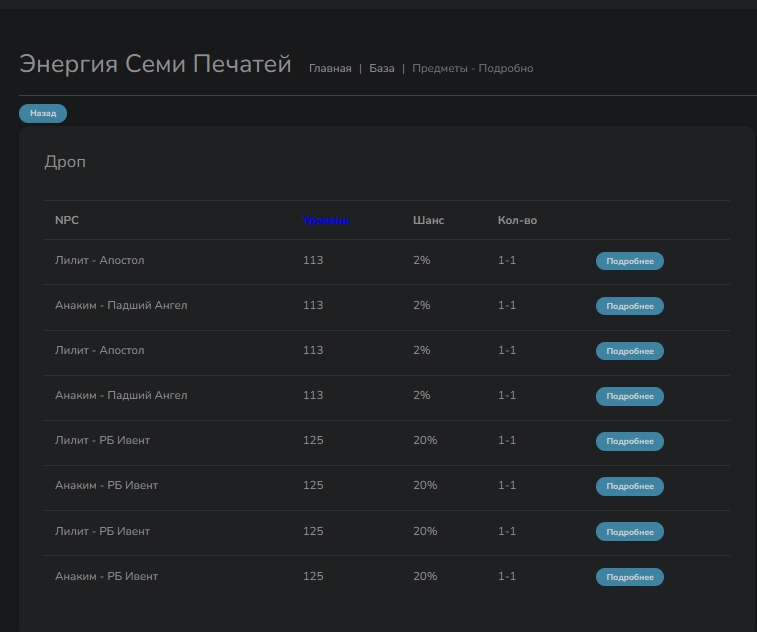Select the first Анаким - РБ Ивент NPC name
This screenshot has width=757, height=632.
coord(106,485)
